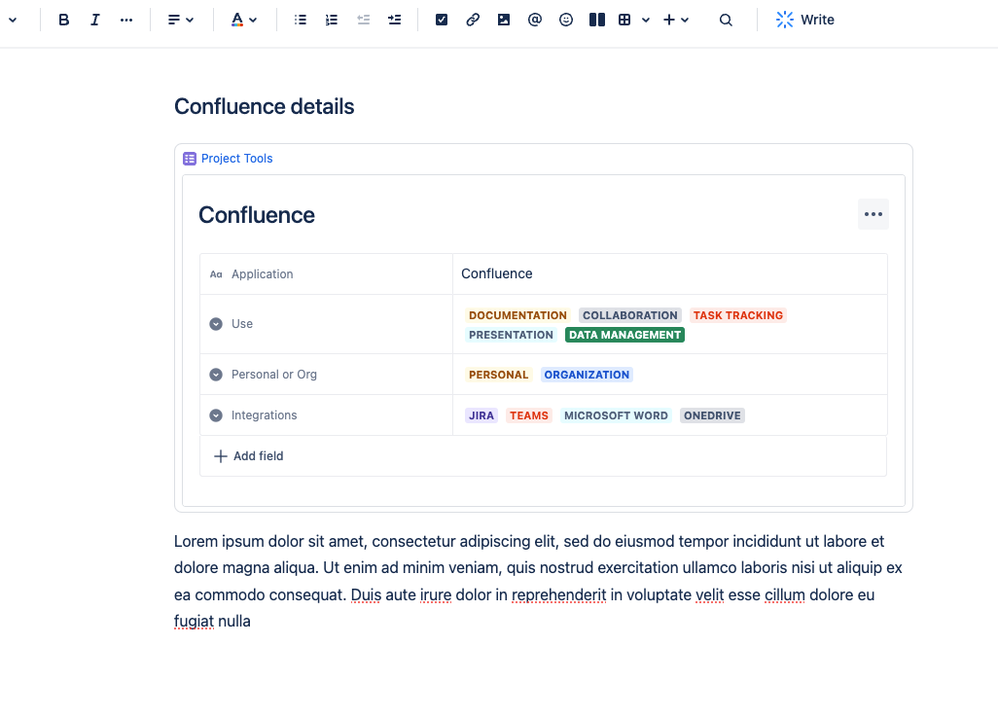The image size is (998, 722).
Task: Click the Project Tools database icon
Action: (190, 159)
